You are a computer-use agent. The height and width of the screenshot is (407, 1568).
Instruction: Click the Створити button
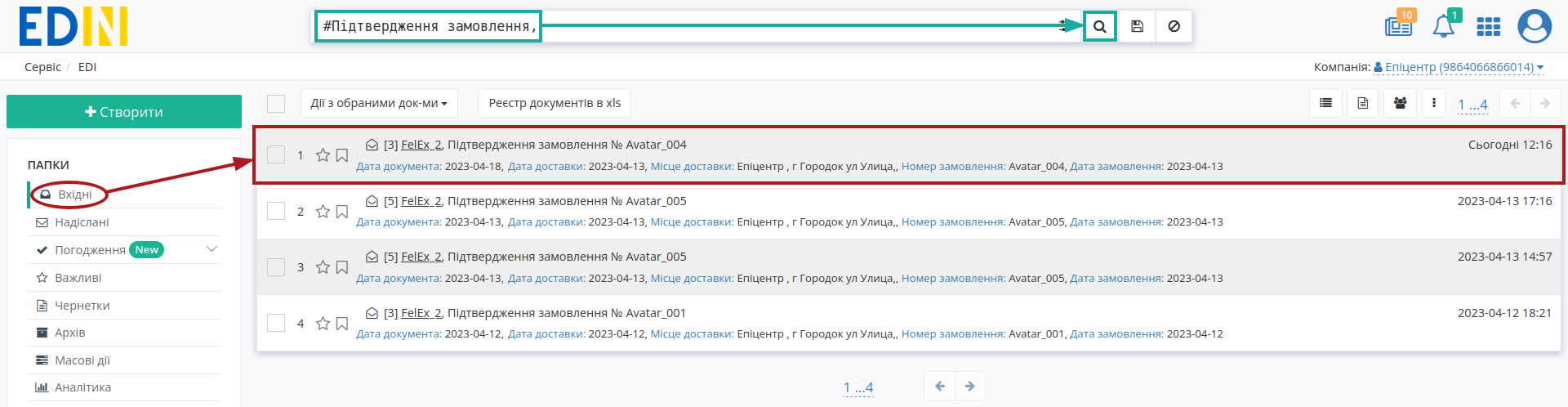pos(124,112)
